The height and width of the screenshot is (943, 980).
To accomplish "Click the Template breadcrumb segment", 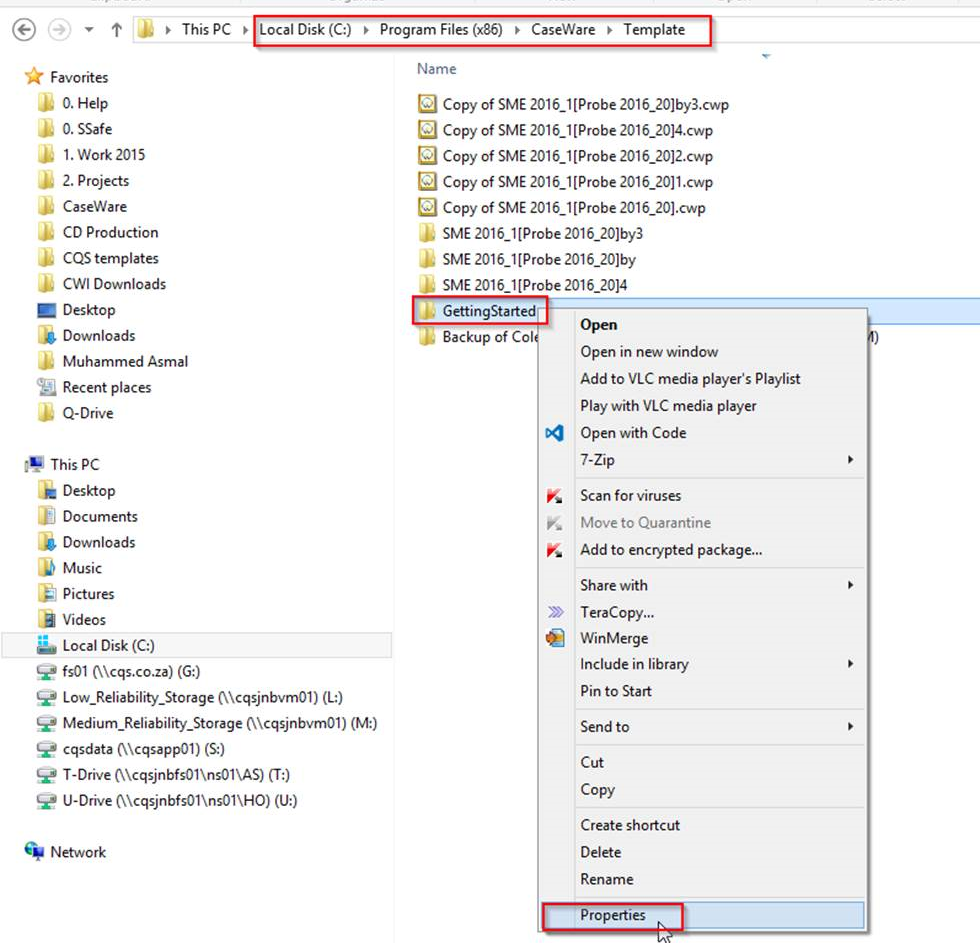I will tap(654, 29).
